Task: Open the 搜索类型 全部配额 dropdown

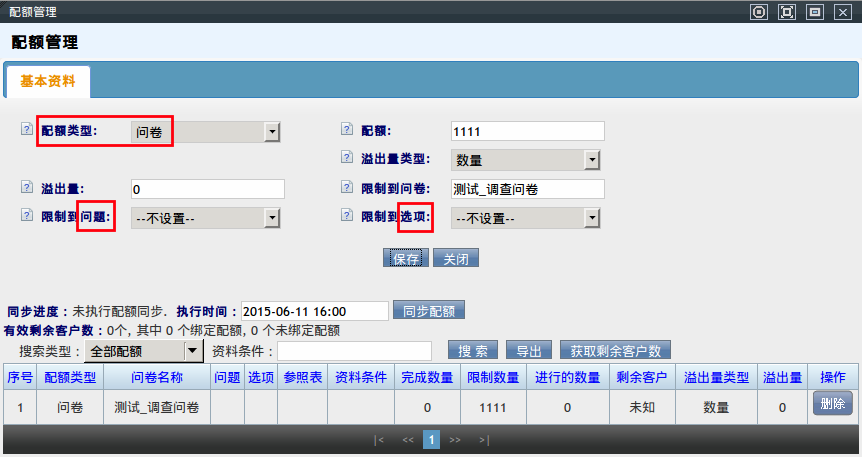Action: point(192,351)
